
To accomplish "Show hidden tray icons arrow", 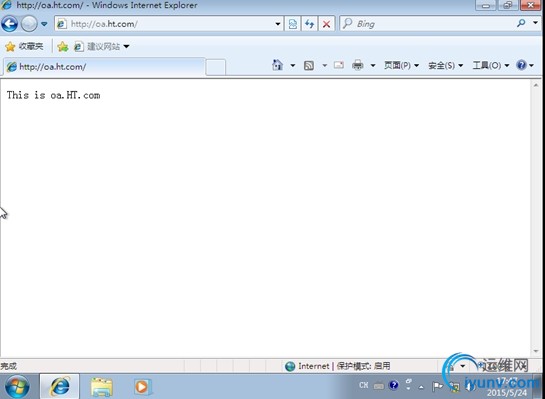I will tap(421, 387).
